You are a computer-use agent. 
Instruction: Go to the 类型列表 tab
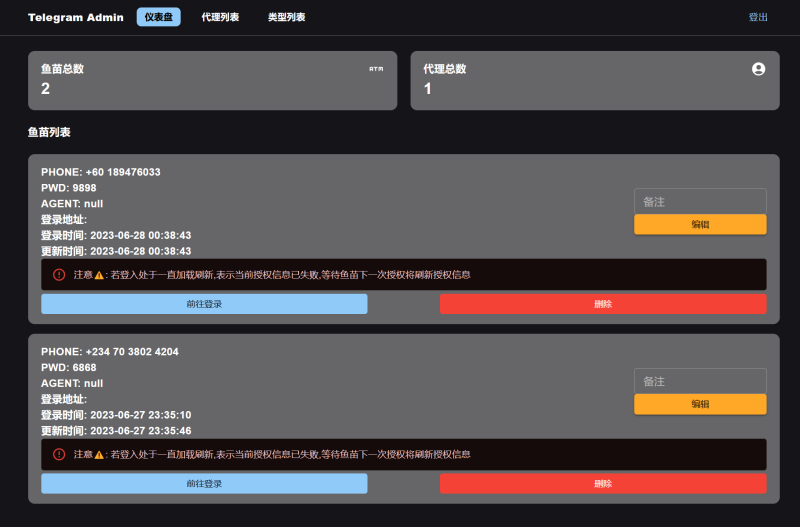click(287, 17)
